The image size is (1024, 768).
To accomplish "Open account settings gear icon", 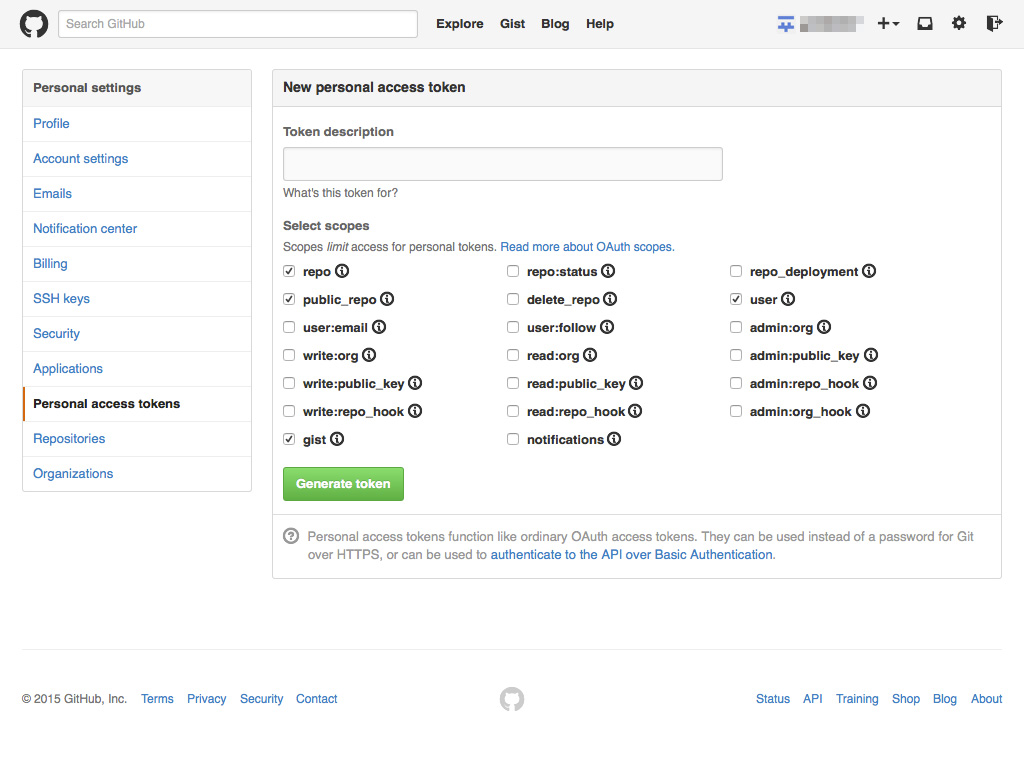I will (959, 24).
